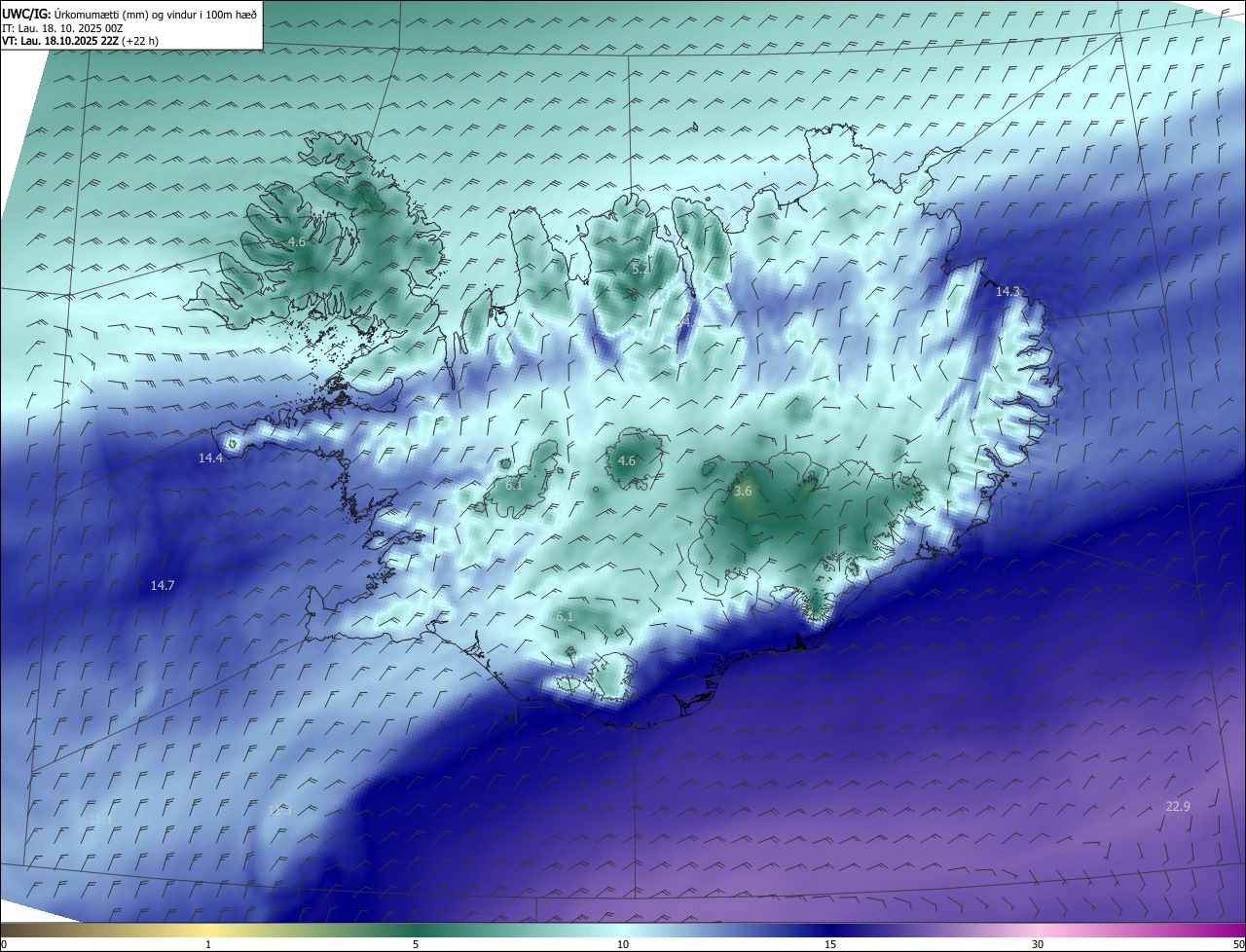The height and width of the screenshot is (952, 1246).
Task: Click the 5.2 value in north Iceland
Action: click(x=640, y=269)
